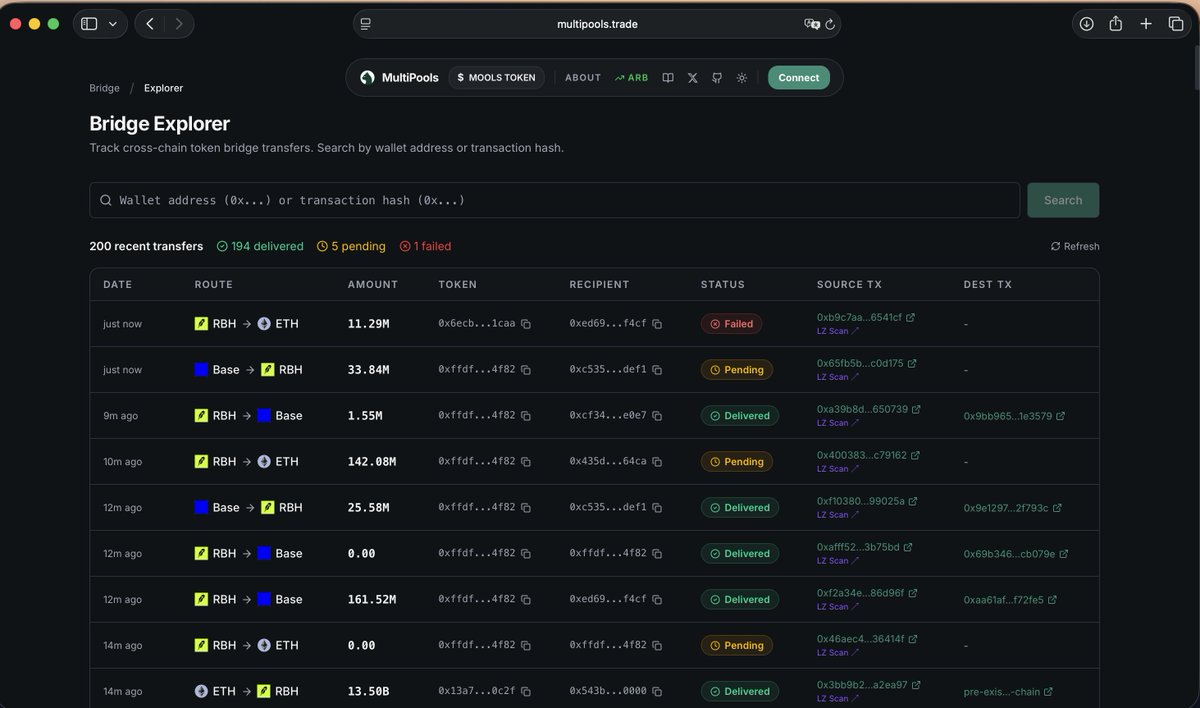Open destination tx 0x69b346...cb079e

(1016, 554)
